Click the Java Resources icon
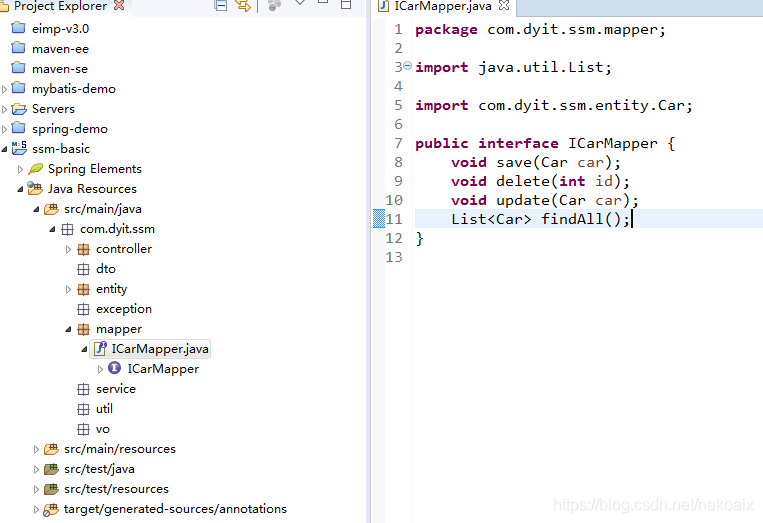Image resolution: width=763 pixels, height=523 pixels. pos(35,188)
